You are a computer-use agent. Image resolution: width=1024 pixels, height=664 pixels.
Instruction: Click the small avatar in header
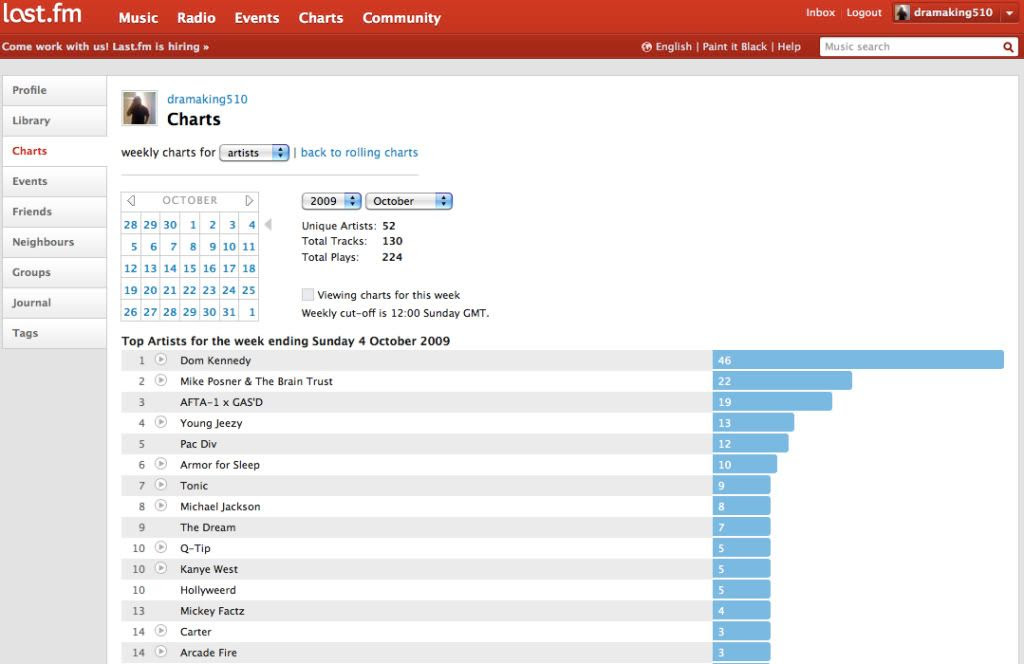click(903, 12)
